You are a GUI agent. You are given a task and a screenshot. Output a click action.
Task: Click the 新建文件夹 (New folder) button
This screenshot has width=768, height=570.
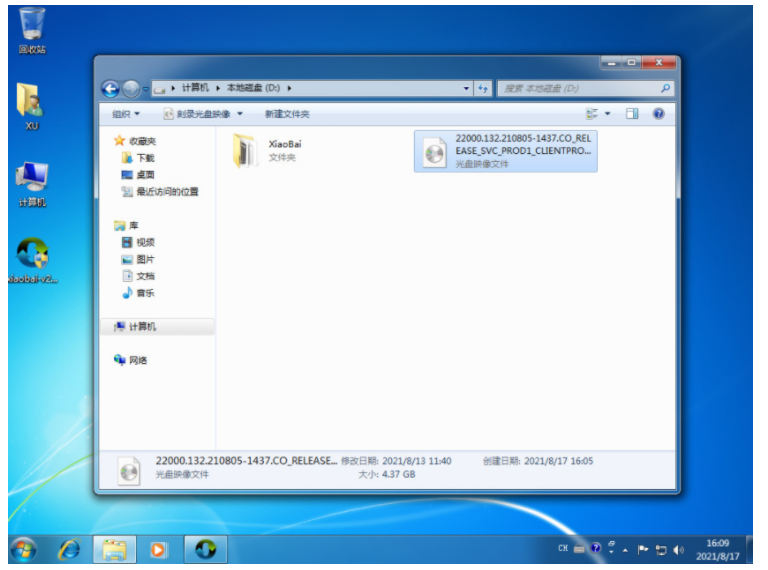coord(287,114)
